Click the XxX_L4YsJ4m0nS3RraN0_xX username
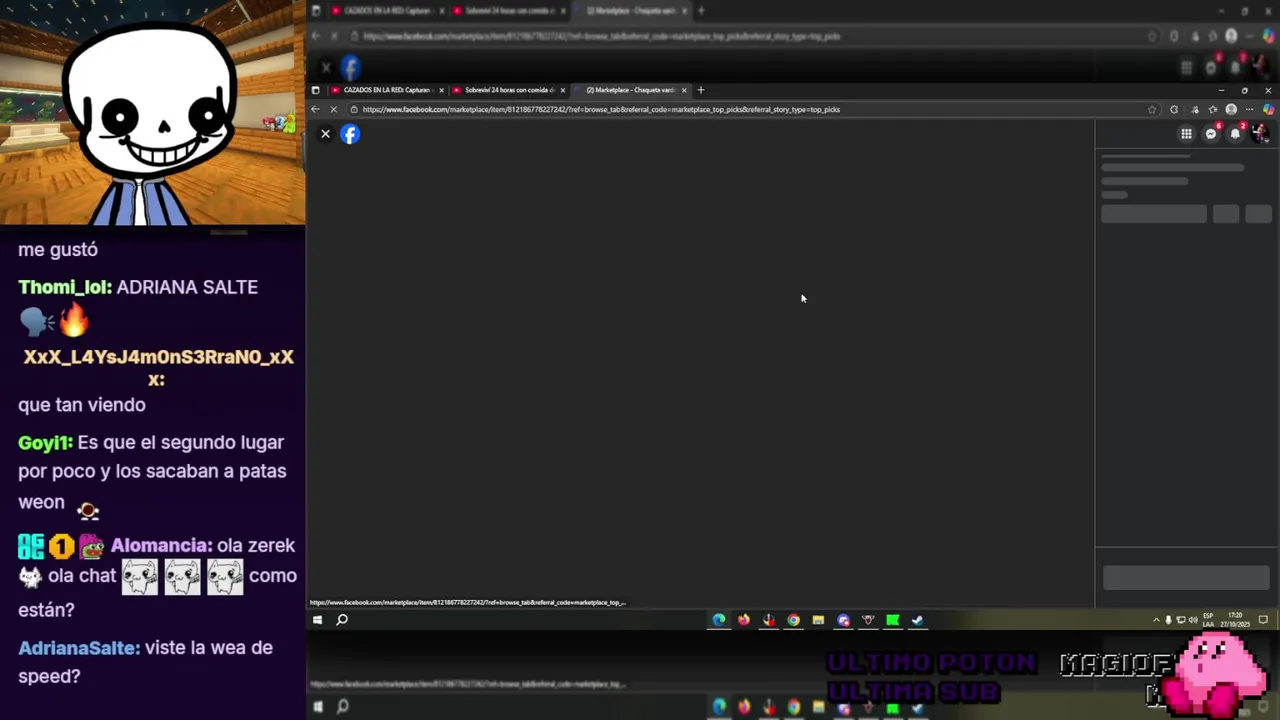This screenshot has height=720, width=1280. pos(158,367)
